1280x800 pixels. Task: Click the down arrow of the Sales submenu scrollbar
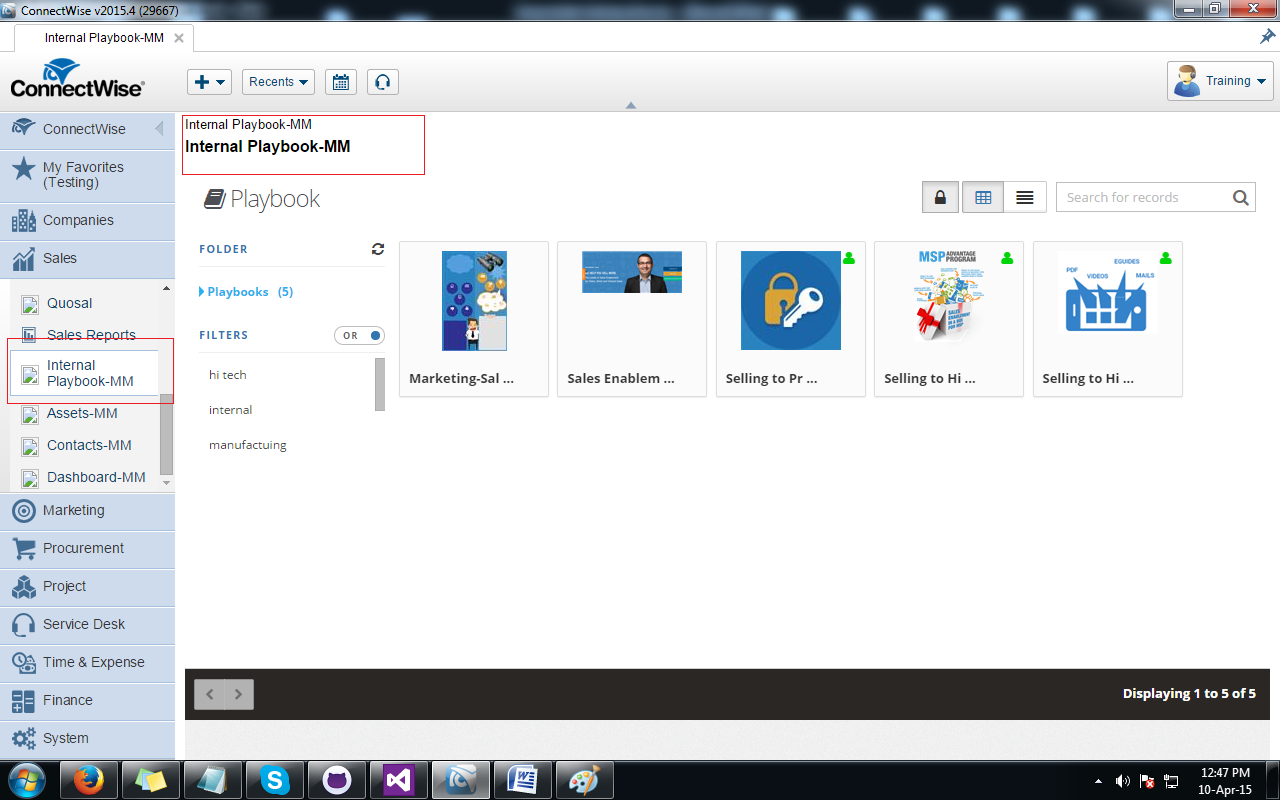tap(166, 483)
